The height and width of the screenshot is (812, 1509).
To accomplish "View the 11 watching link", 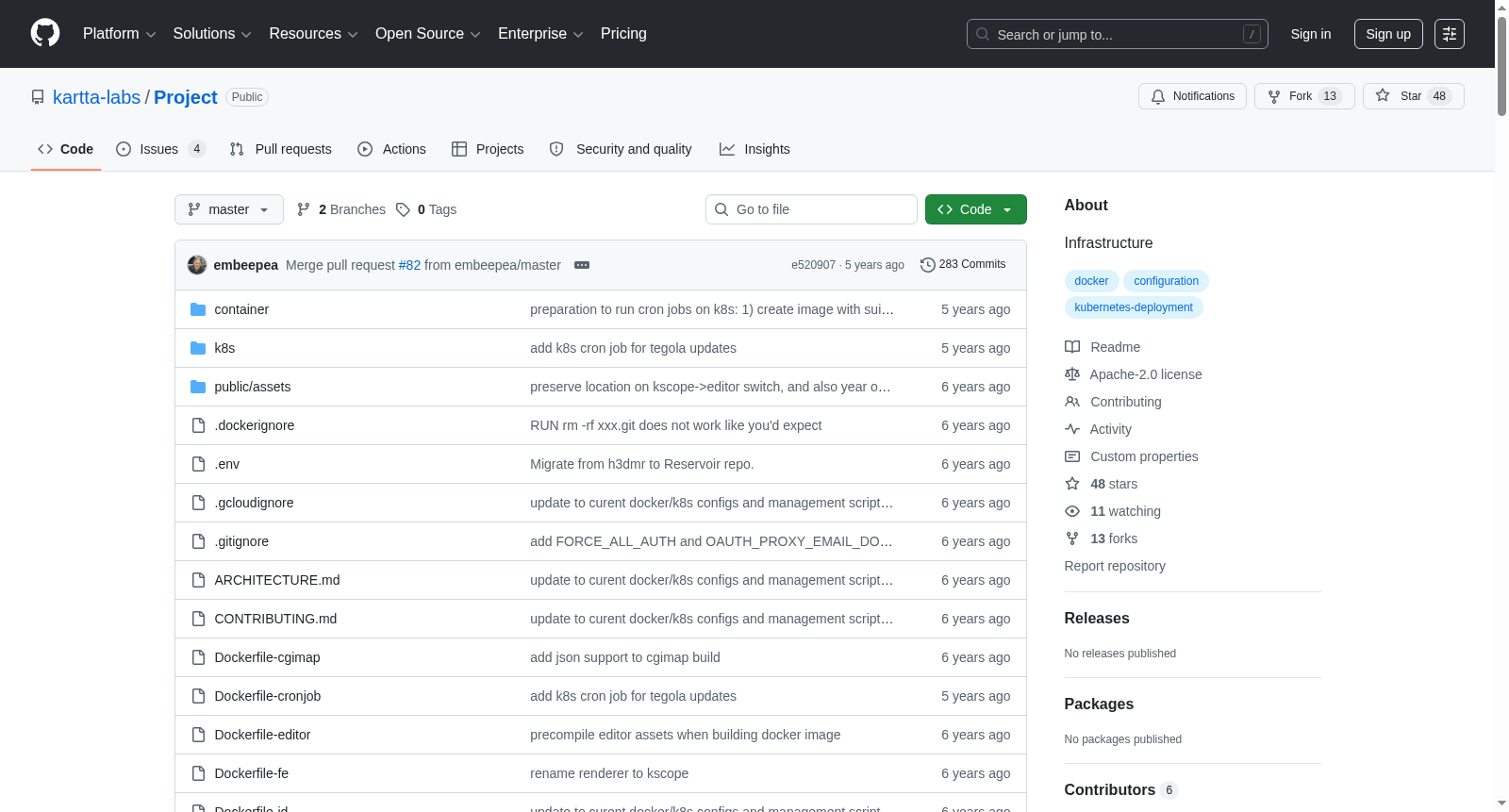I will pyautogui.click(x=1113, y=511).
